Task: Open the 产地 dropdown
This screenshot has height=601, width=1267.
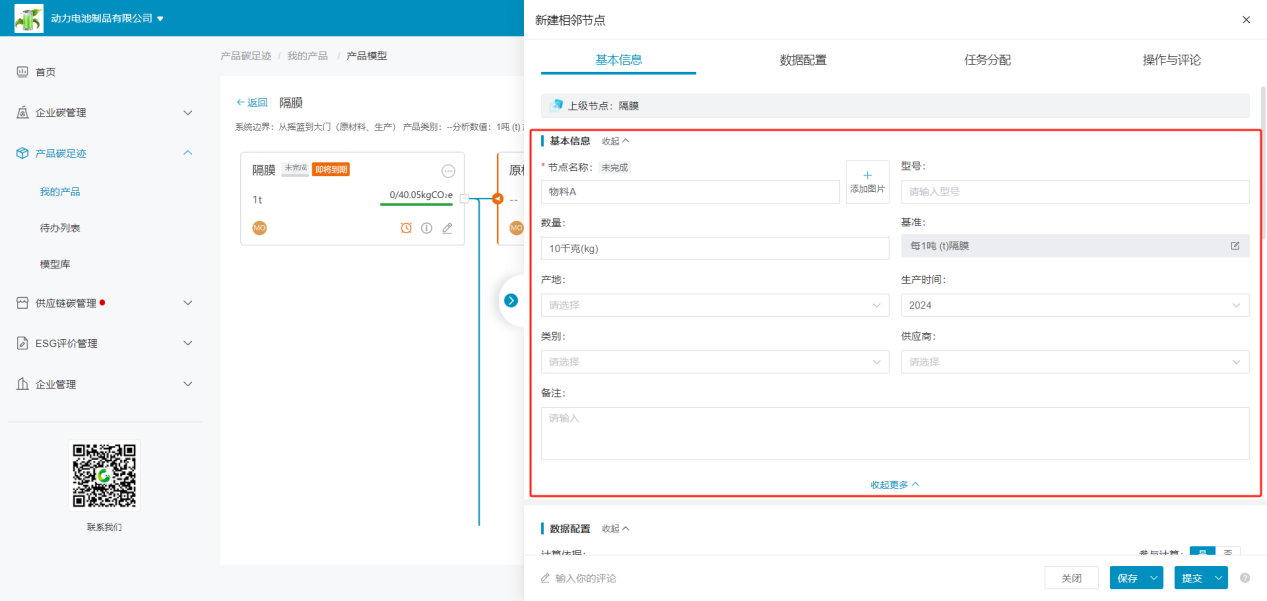Action: (715, 305)
